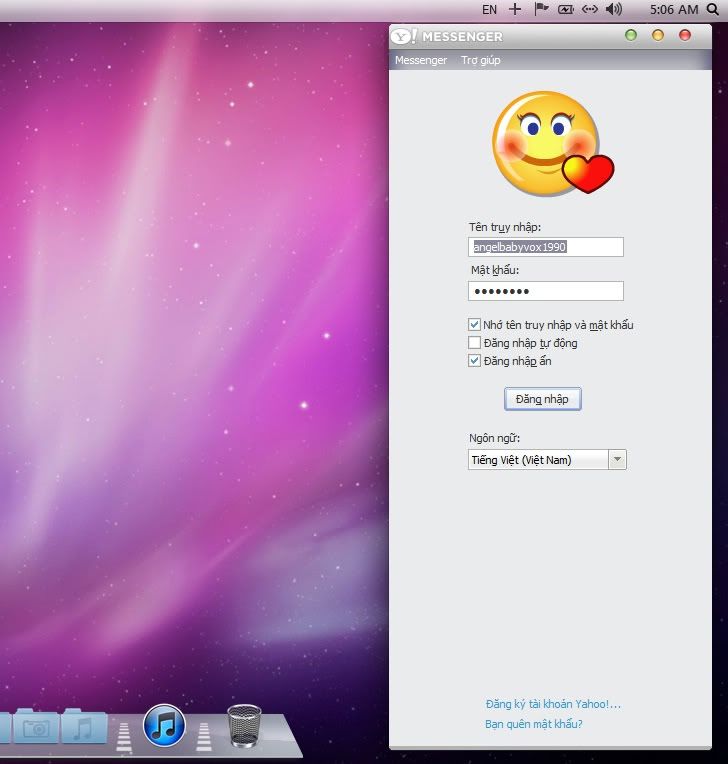
Task: Click the network connection tray icon
Action: point(590,10)
